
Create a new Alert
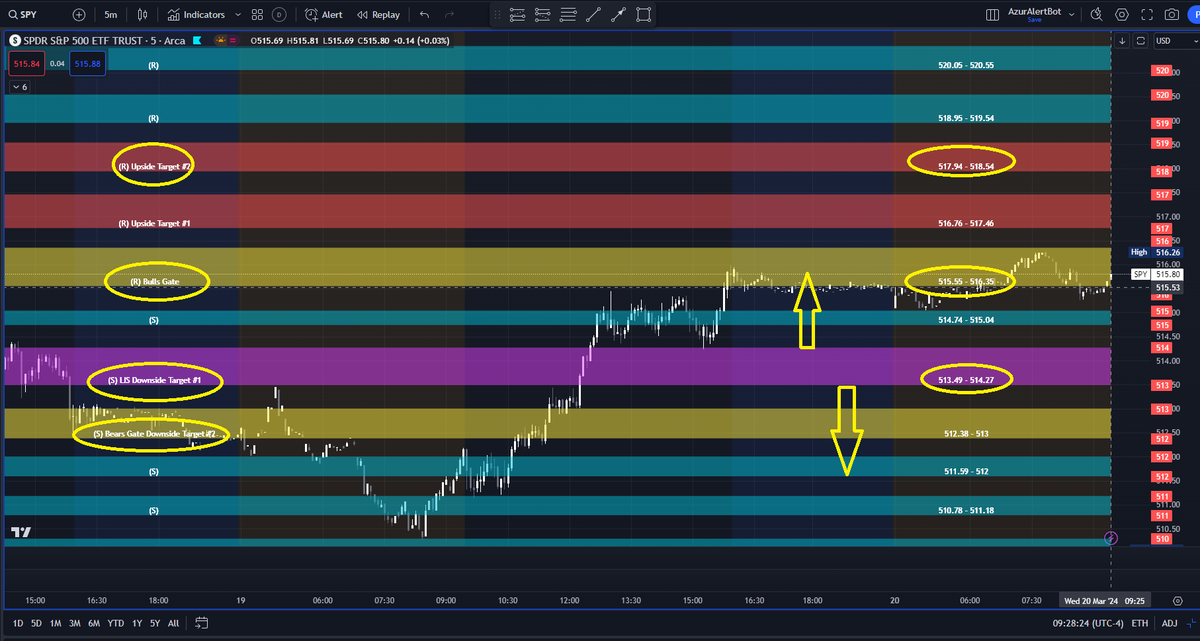pos(323,15)
